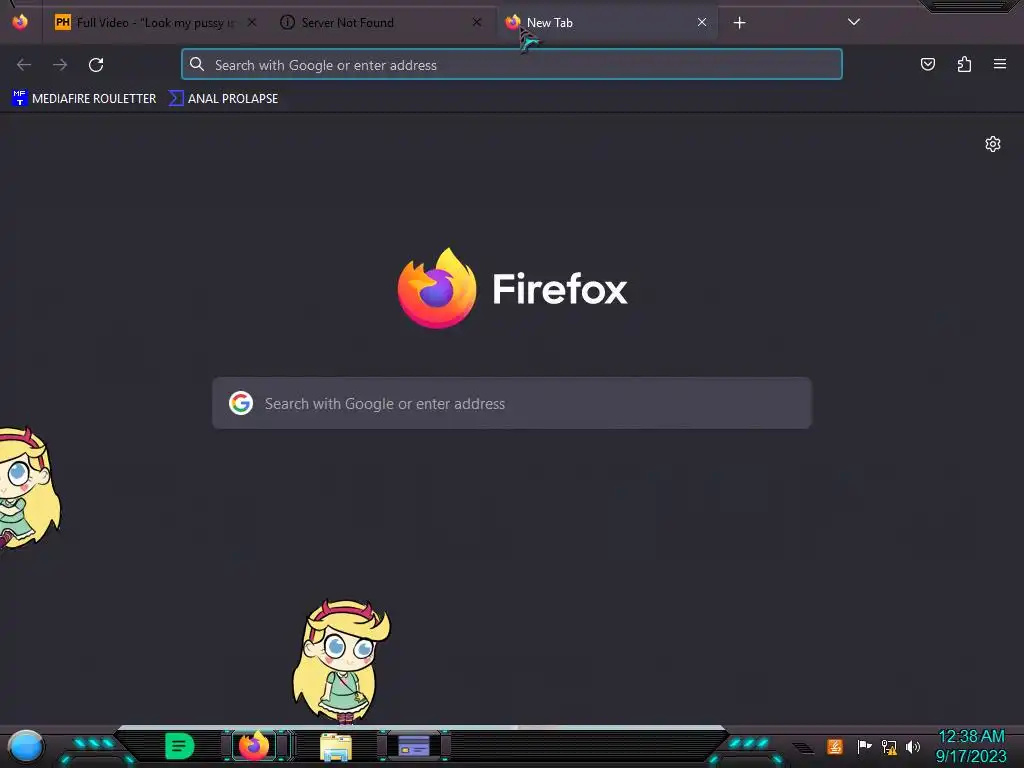This screenshot has height=768, width=1024.
Task: Save page to Pocket
Action: (x=928, y=64)
